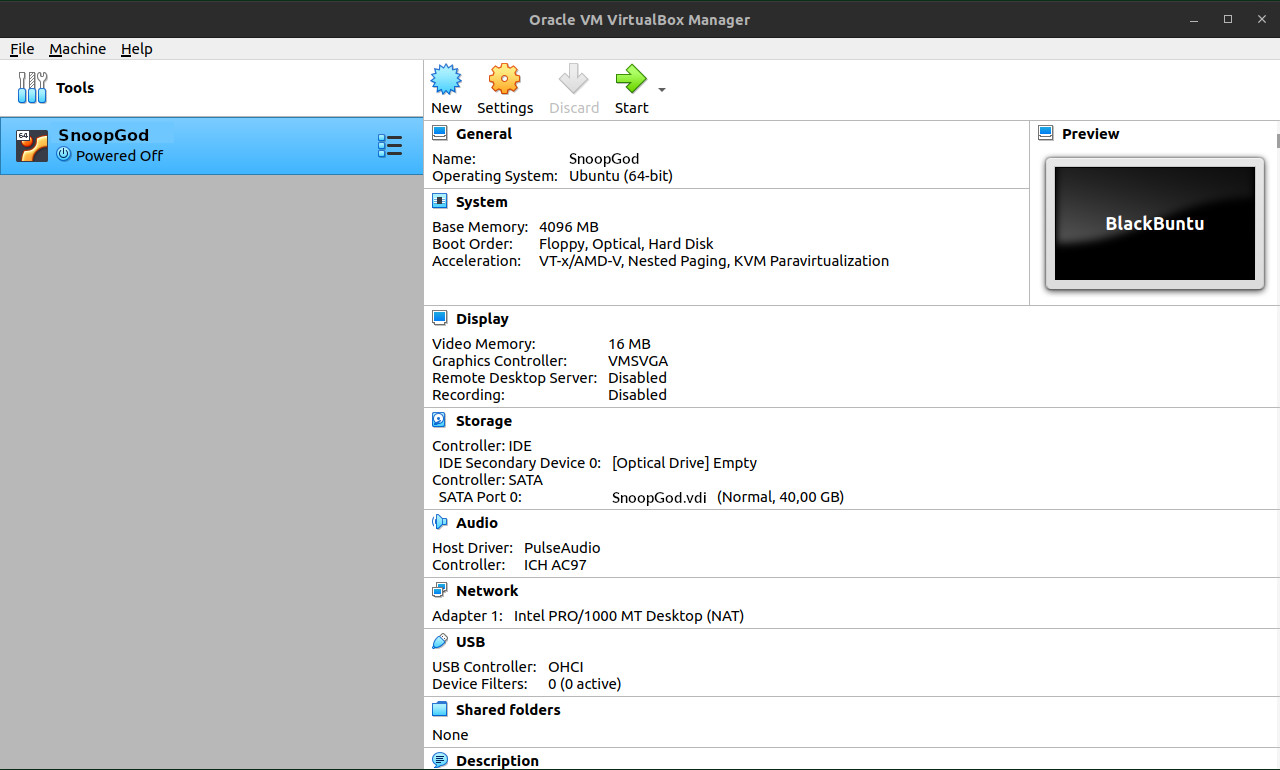Viewport: 1280px width, 770px height.
Task: Select the Tools entry label
Action: point(75,88)
